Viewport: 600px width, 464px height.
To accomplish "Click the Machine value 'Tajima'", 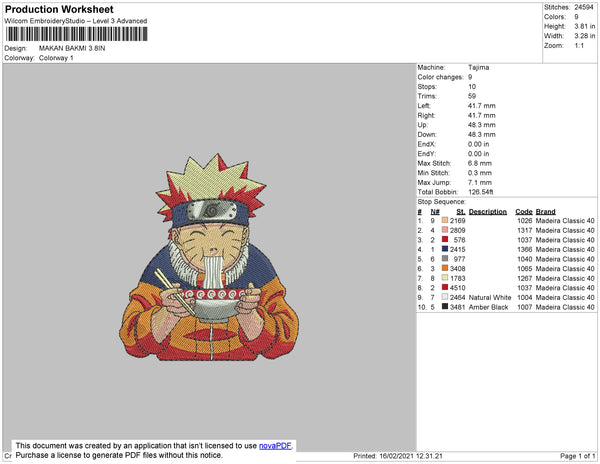I will tap(478, 67).
